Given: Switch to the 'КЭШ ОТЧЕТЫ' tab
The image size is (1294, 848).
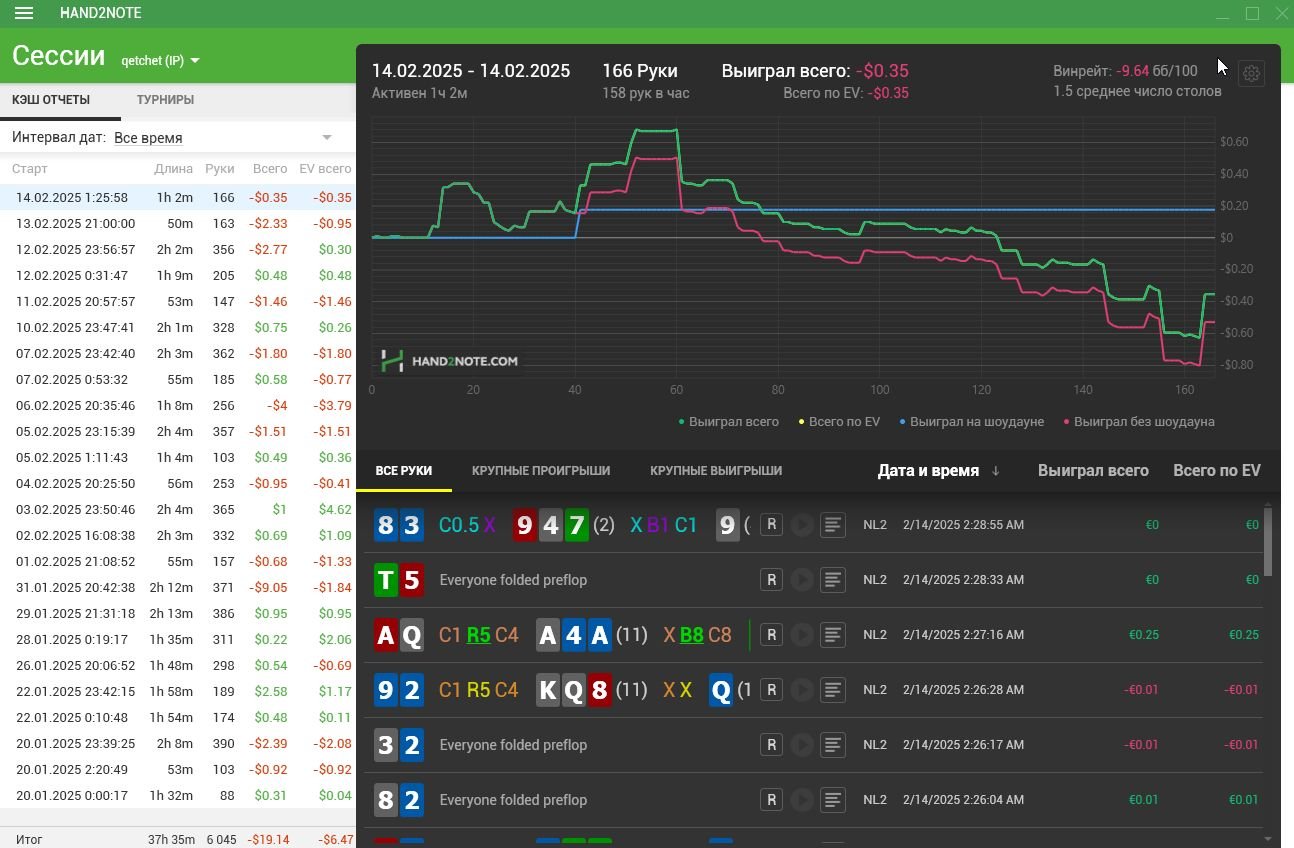Looking at the screenshot, I should pyautogui.click(x=51, y=100).
